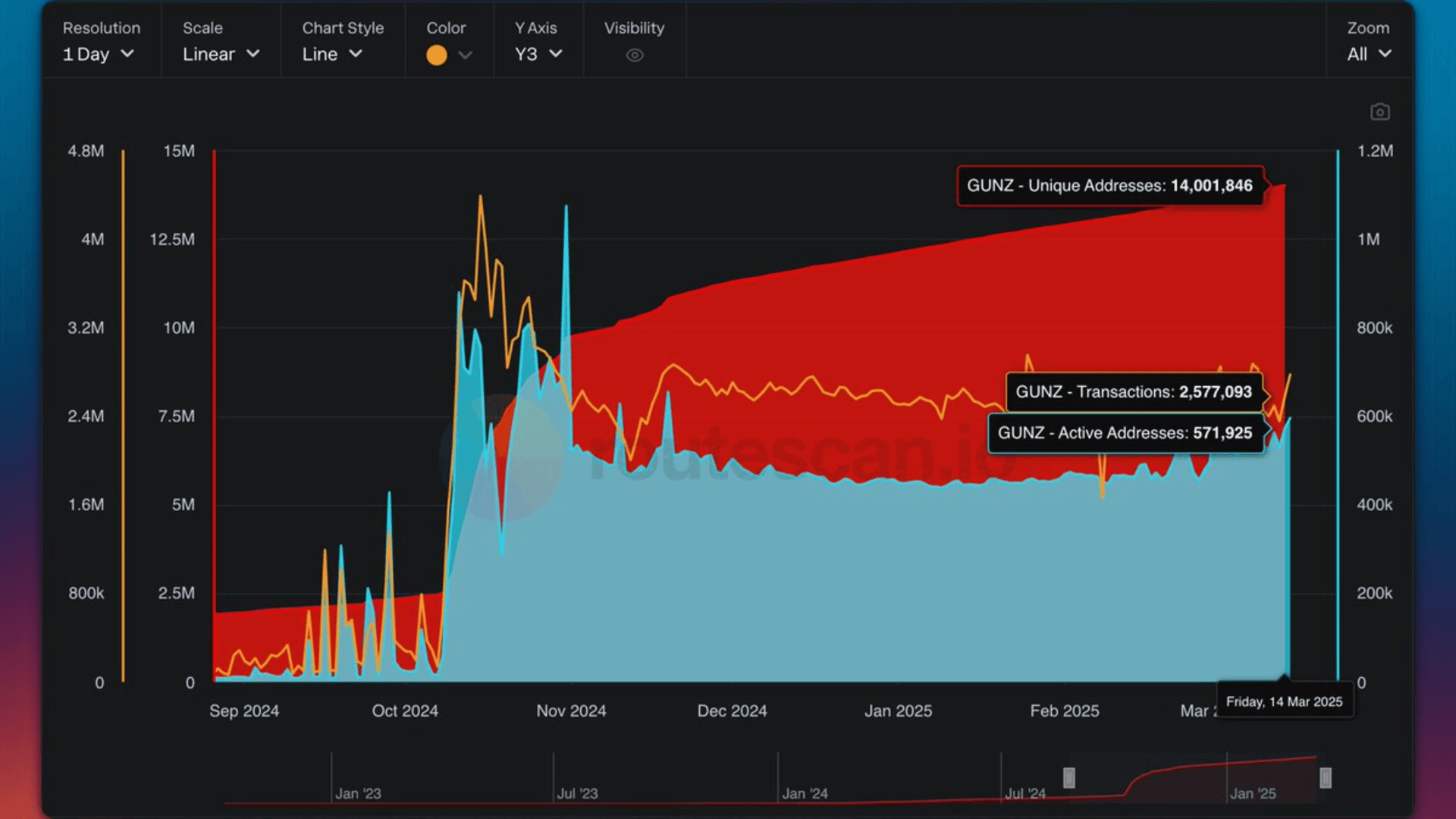The image size is (1456, 819).
Task: Open the Resolution dropdown showing 1 Day
Action: 99,54
